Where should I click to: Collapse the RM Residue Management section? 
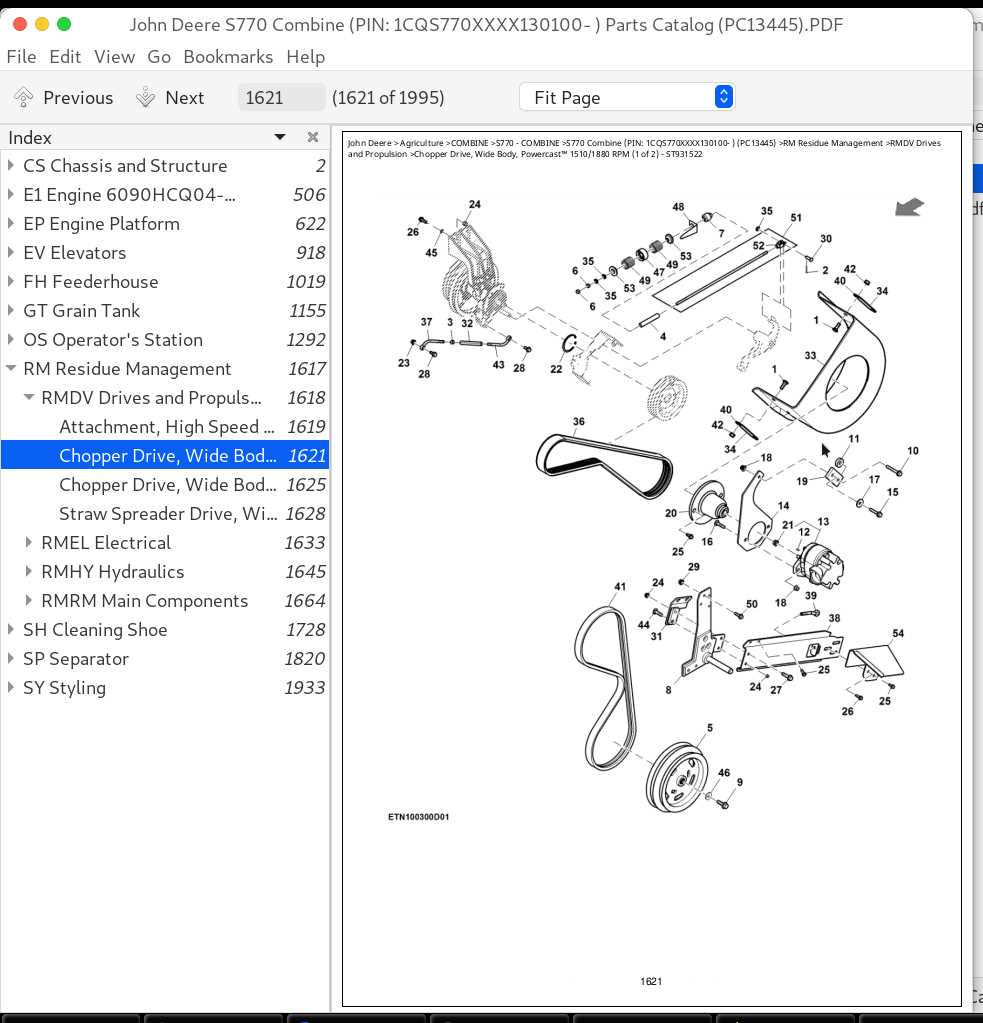point(11,369)
